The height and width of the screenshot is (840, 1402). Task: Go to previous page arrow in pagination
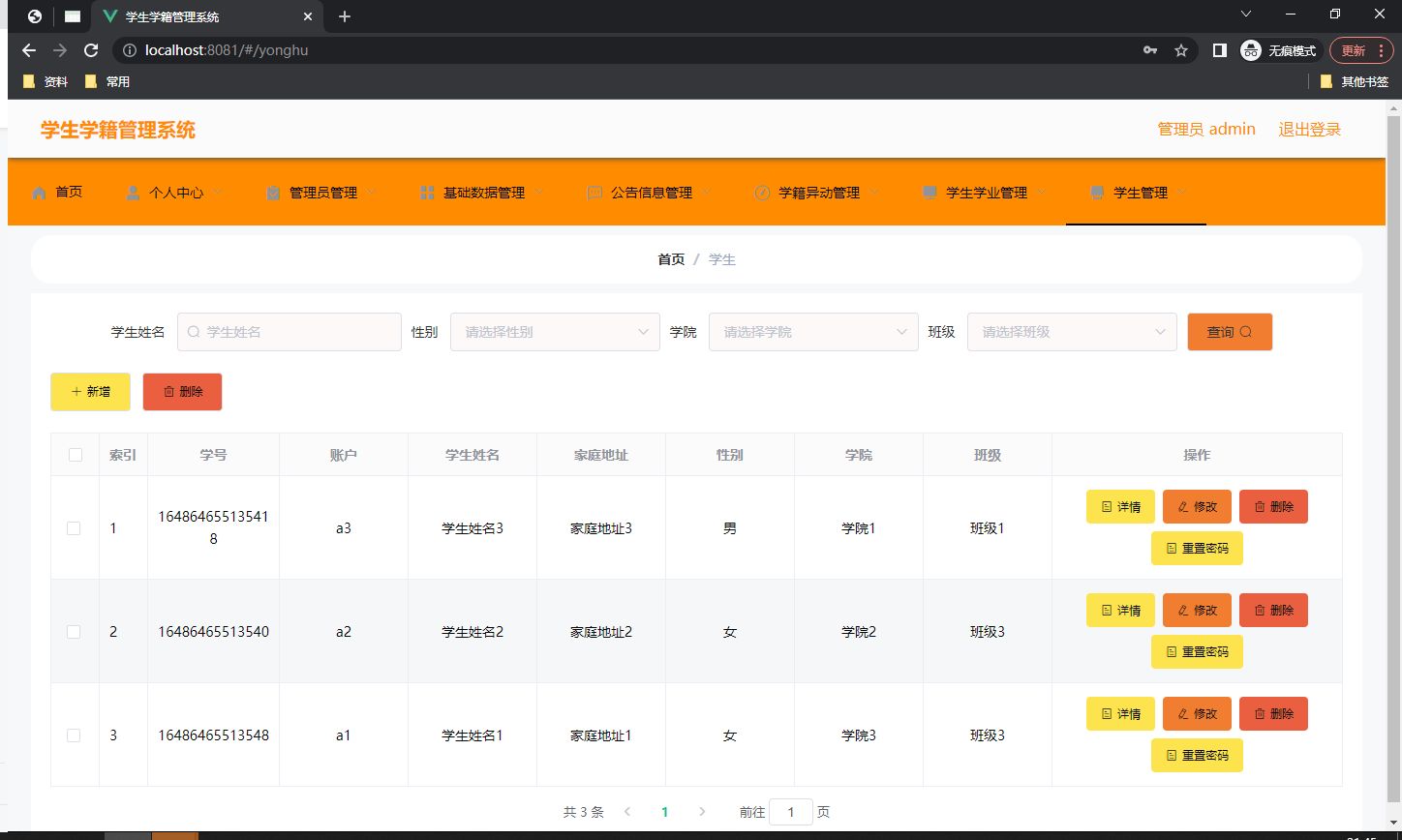click(627, 812)
